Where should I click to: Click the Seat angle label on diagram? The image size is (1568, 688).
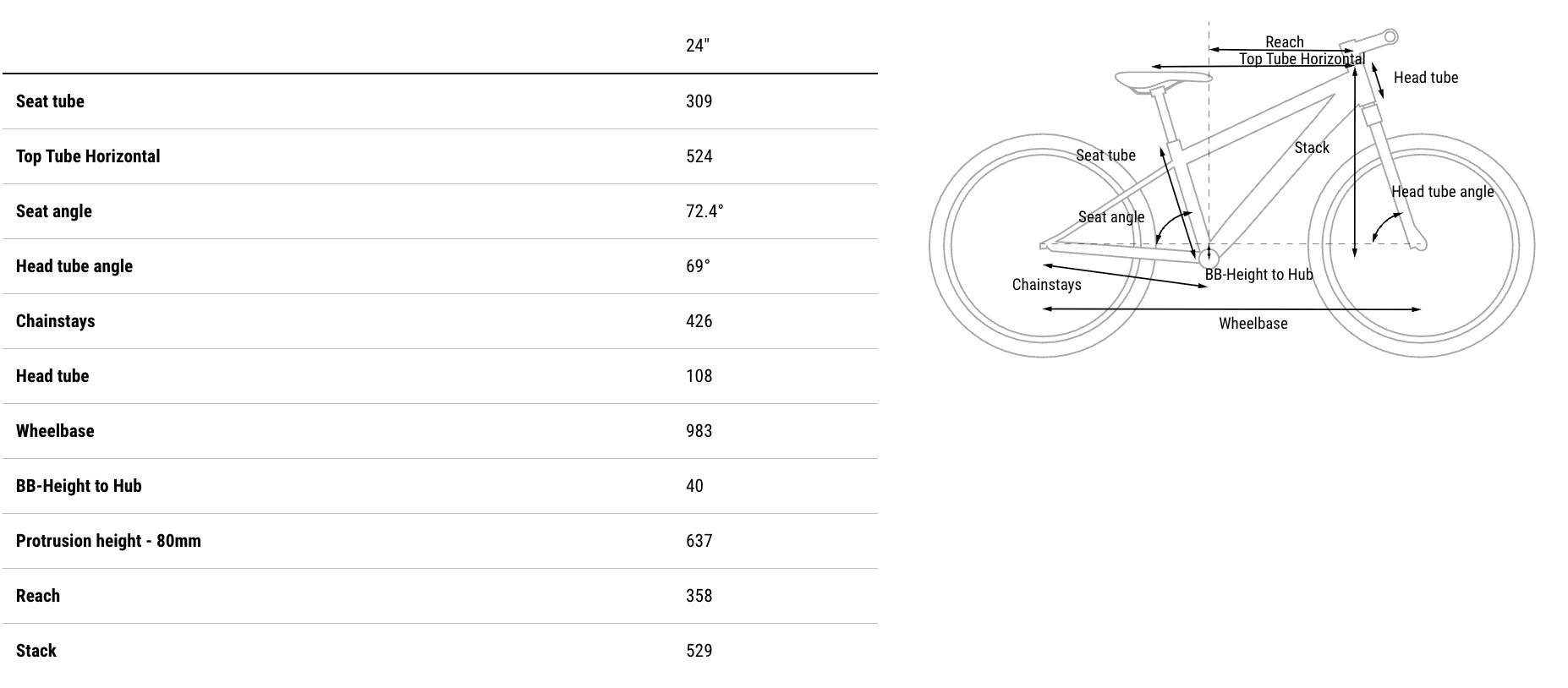1110,217
